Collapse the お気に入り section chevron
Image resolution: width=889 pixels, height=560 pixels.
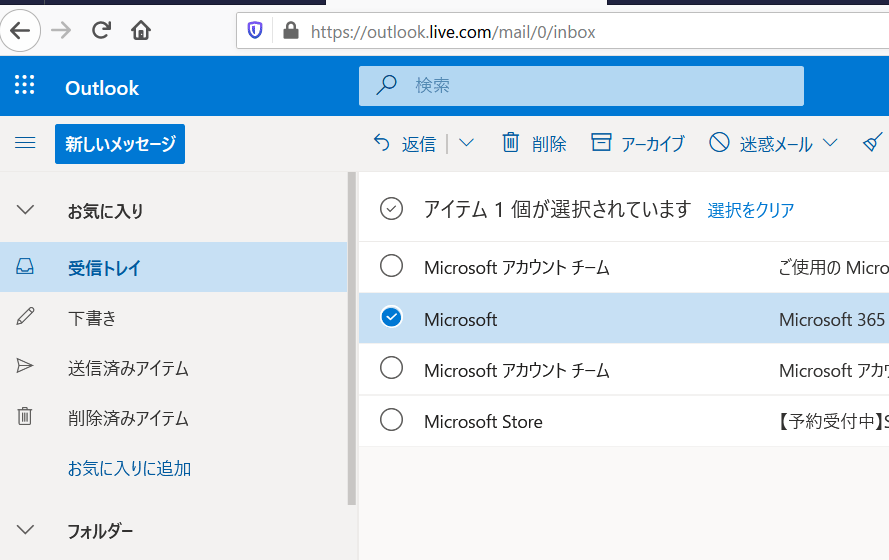(26, 210)
